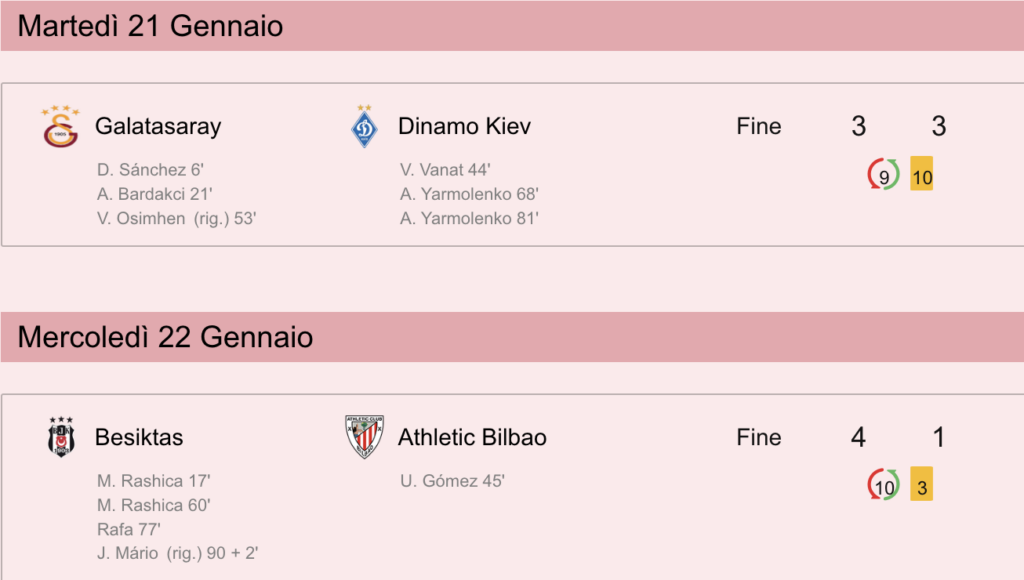
Task: Open yellow cards badge showing 3
Action: 921,484
